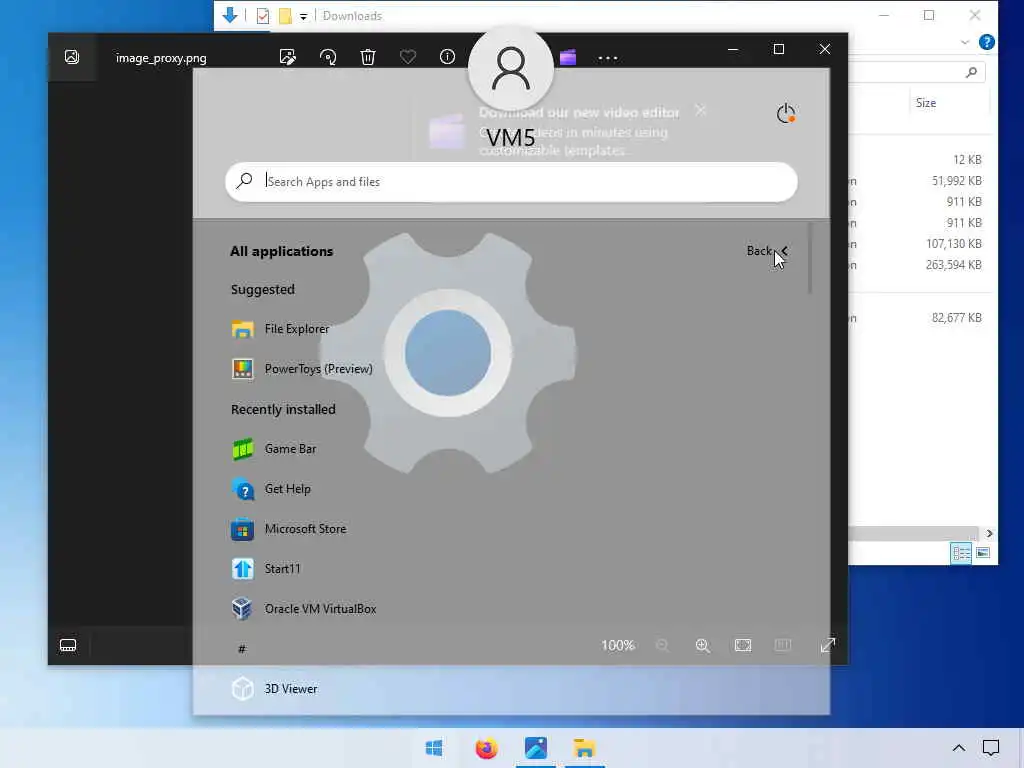The image size is (1024, 768).
Task: Show filmstrip via bottom-left Photos icon
Action: pyautogui.click(x=68, y=645)
